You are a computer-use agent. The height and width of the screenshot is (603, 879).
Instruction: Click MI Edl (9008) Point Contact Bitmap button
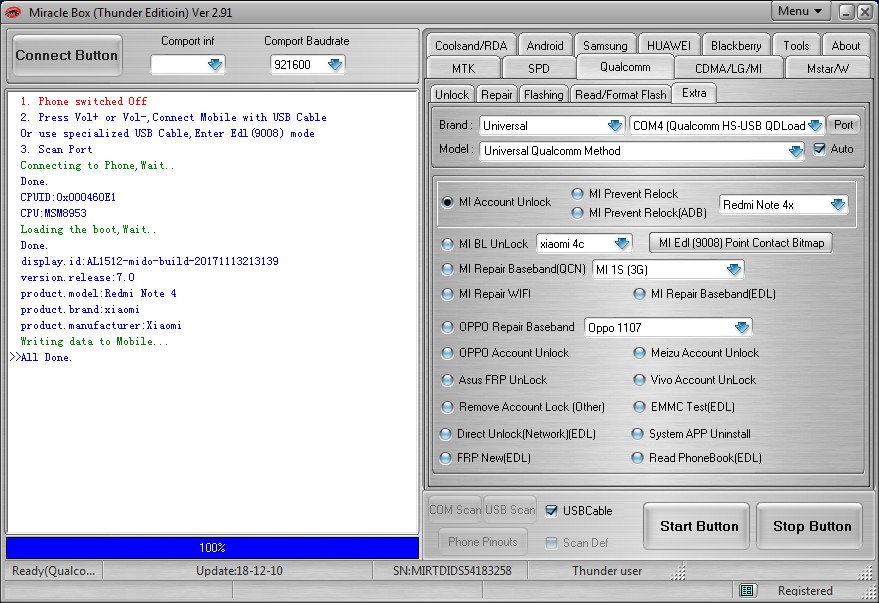click(741, 243)
